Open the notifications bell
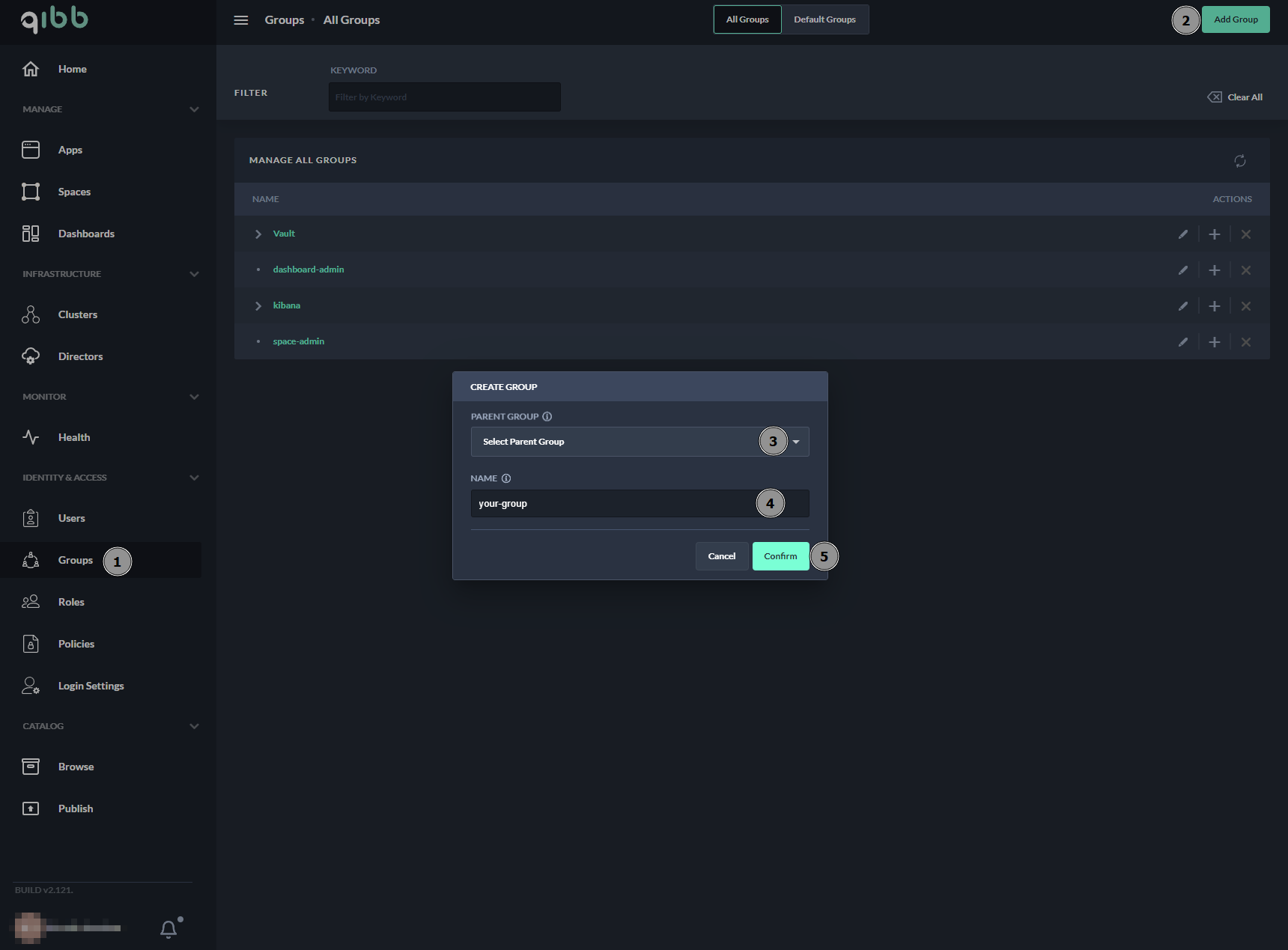Image resolution: width=1288 pixels, height=950 pixels. (x=168, y=929)
